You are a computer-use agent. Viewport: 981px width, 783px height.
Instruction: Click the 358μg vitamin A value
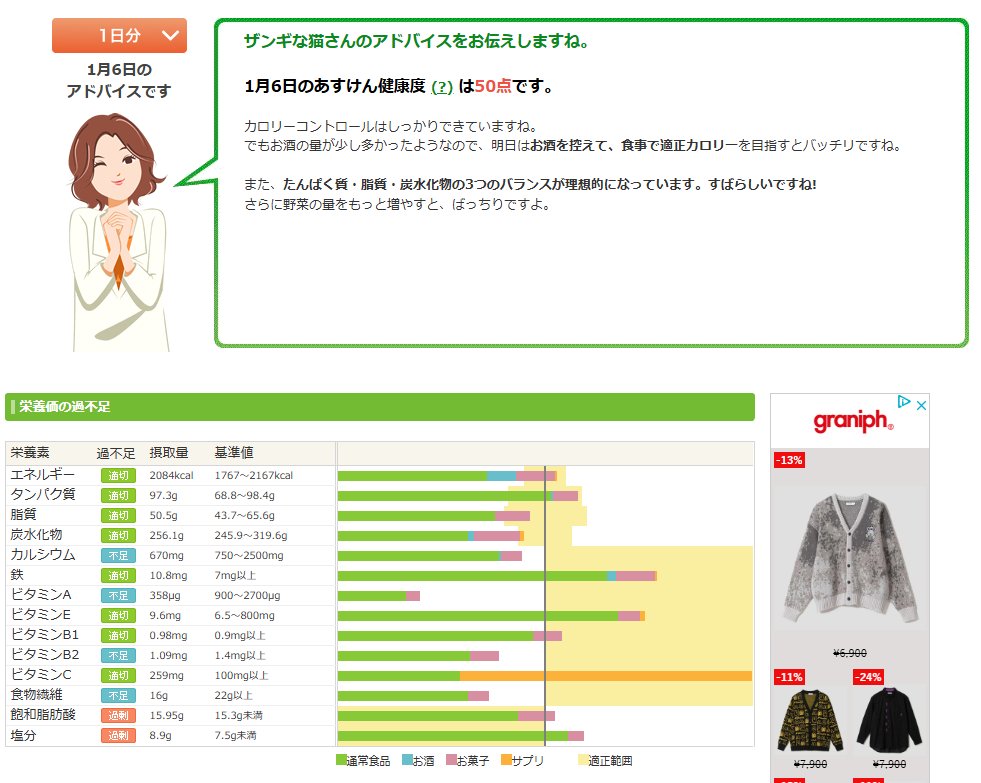click(x=165, y=595)
